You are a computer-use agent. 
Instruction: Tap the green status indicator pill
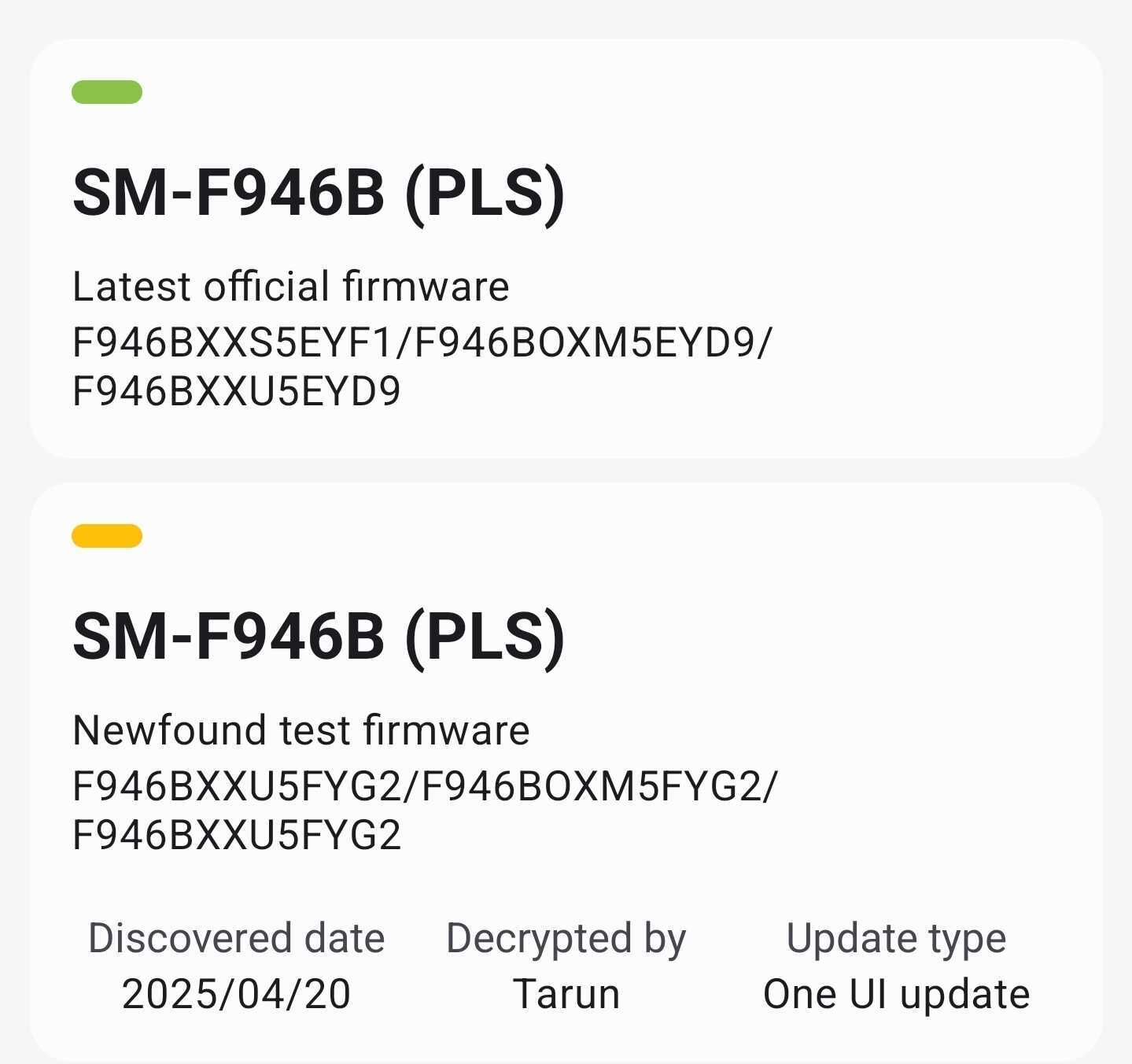coord(107,92)
